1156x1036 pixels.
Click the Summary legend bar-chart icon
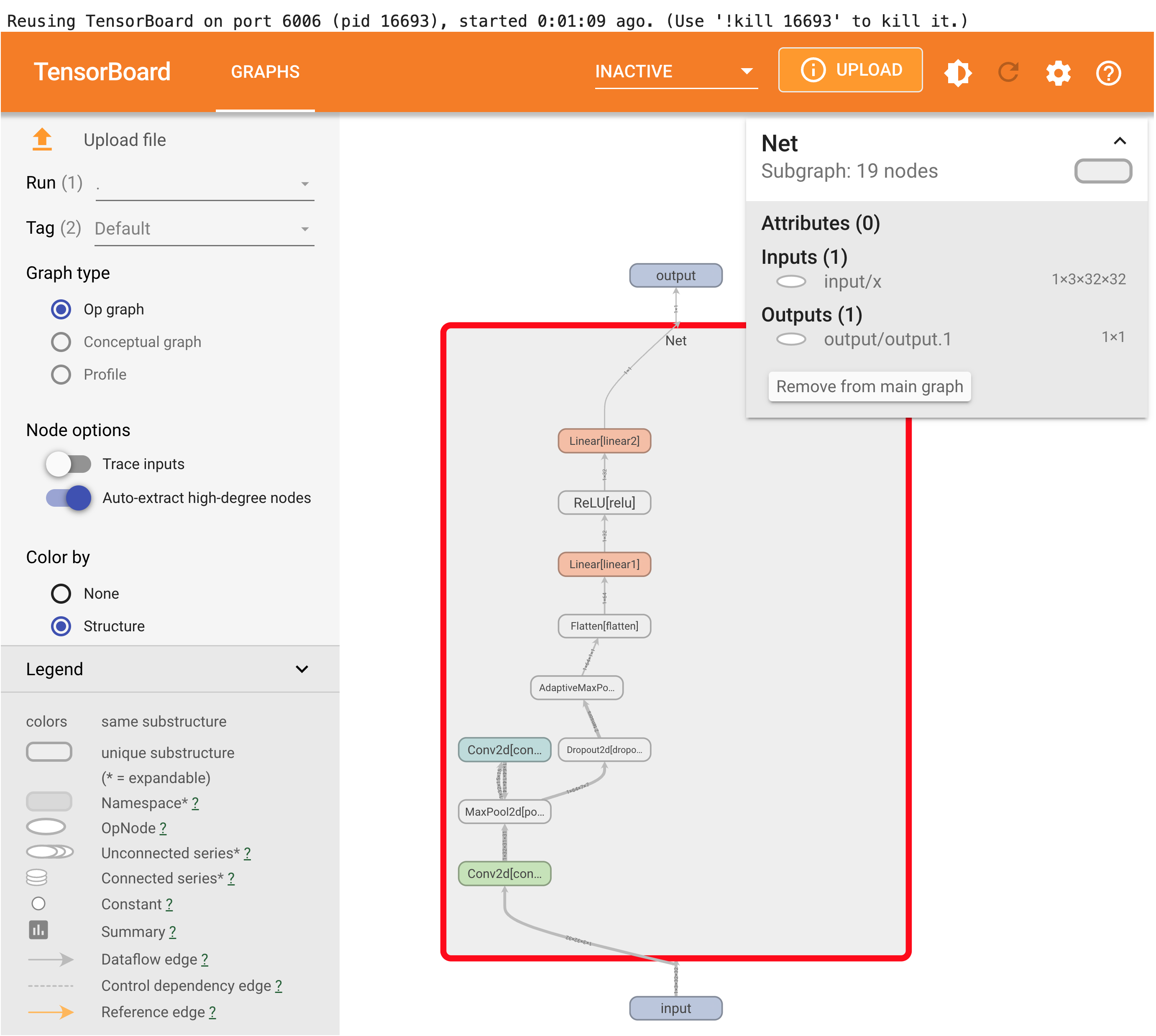coord(38,930)
